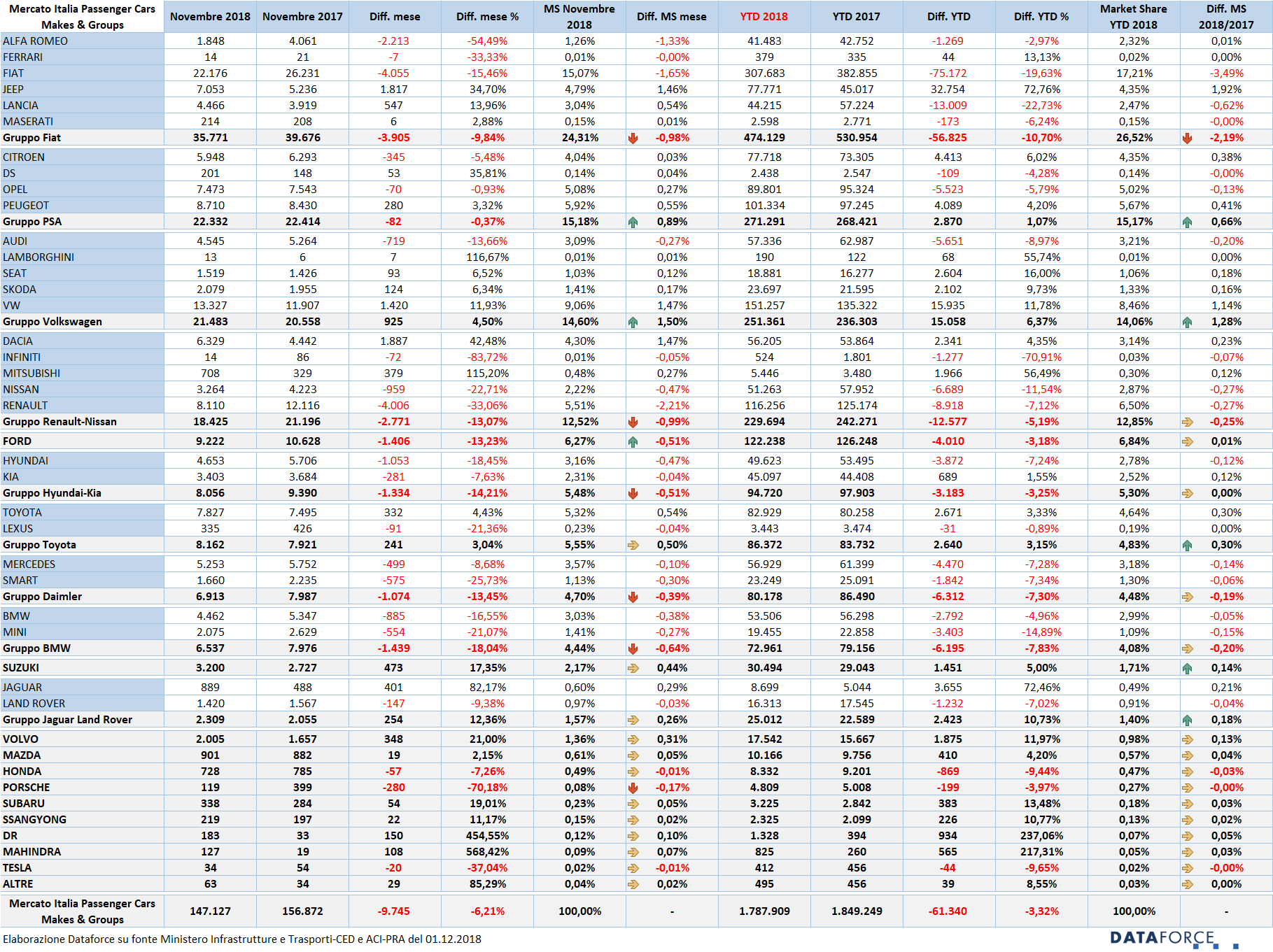Click the 'Diff. MS 2018/2017' column header

(x=1226, y=17)
